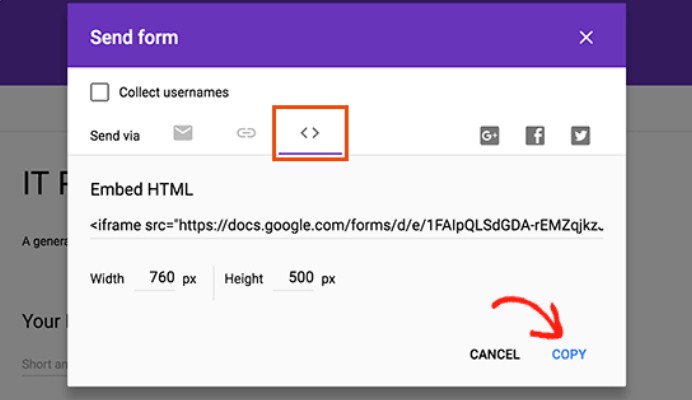
Task: Click the "Embed HTML" heading text
Action: [142, 190]
